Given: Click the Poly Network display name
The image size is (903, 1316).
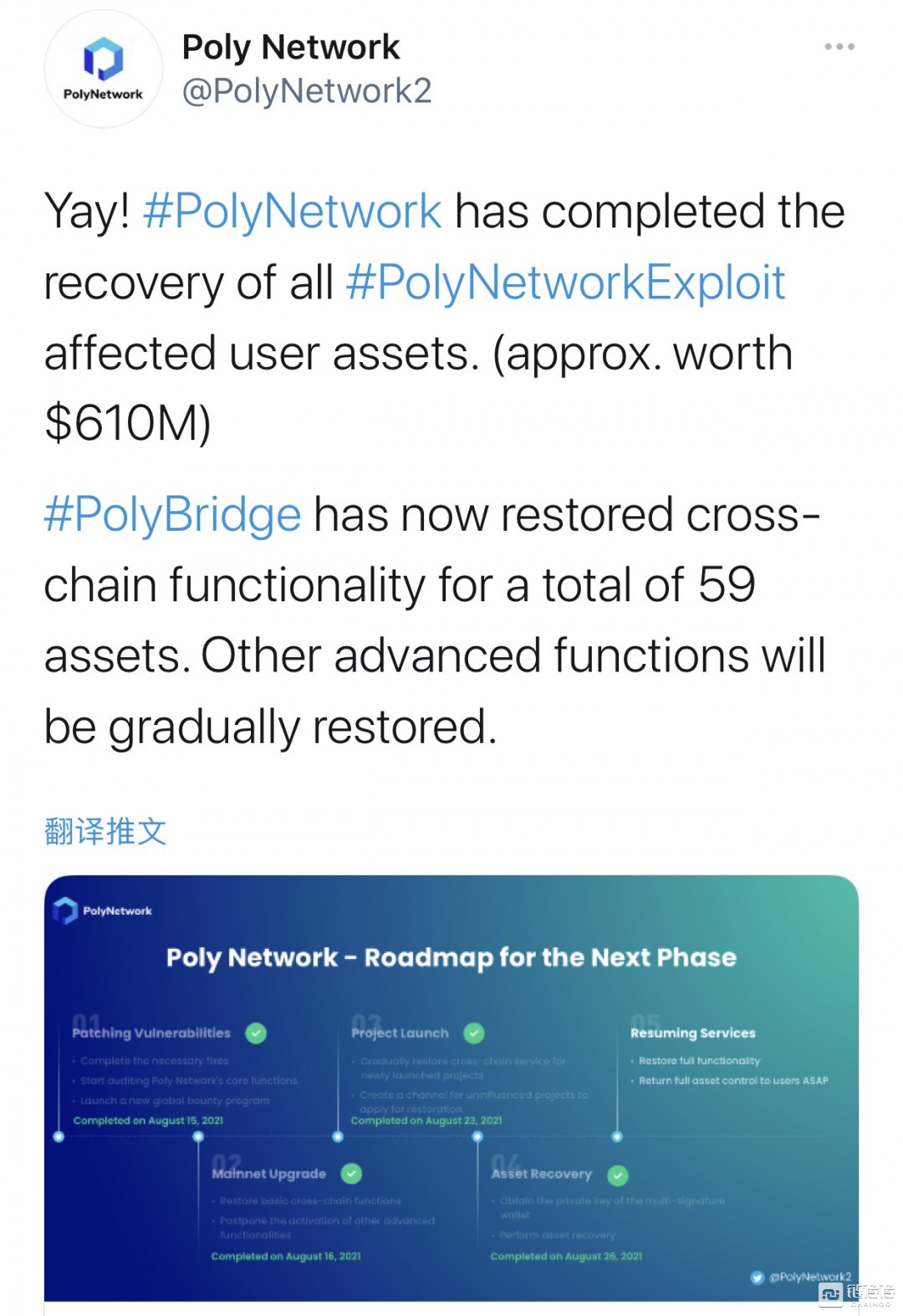Looking at the screenshot, I should [291, 47].
